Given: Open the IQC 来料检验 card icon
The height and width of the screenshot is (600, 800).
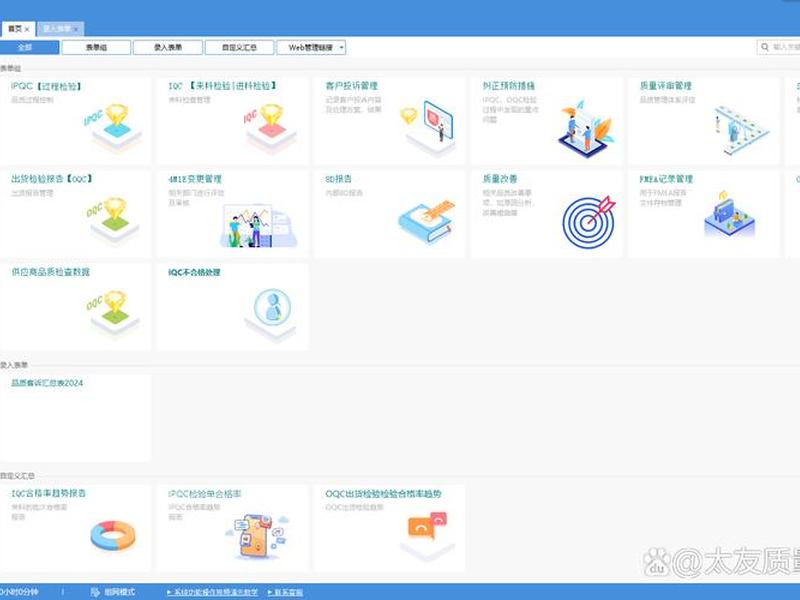Looking at the screenshot, I should [270, 127].
